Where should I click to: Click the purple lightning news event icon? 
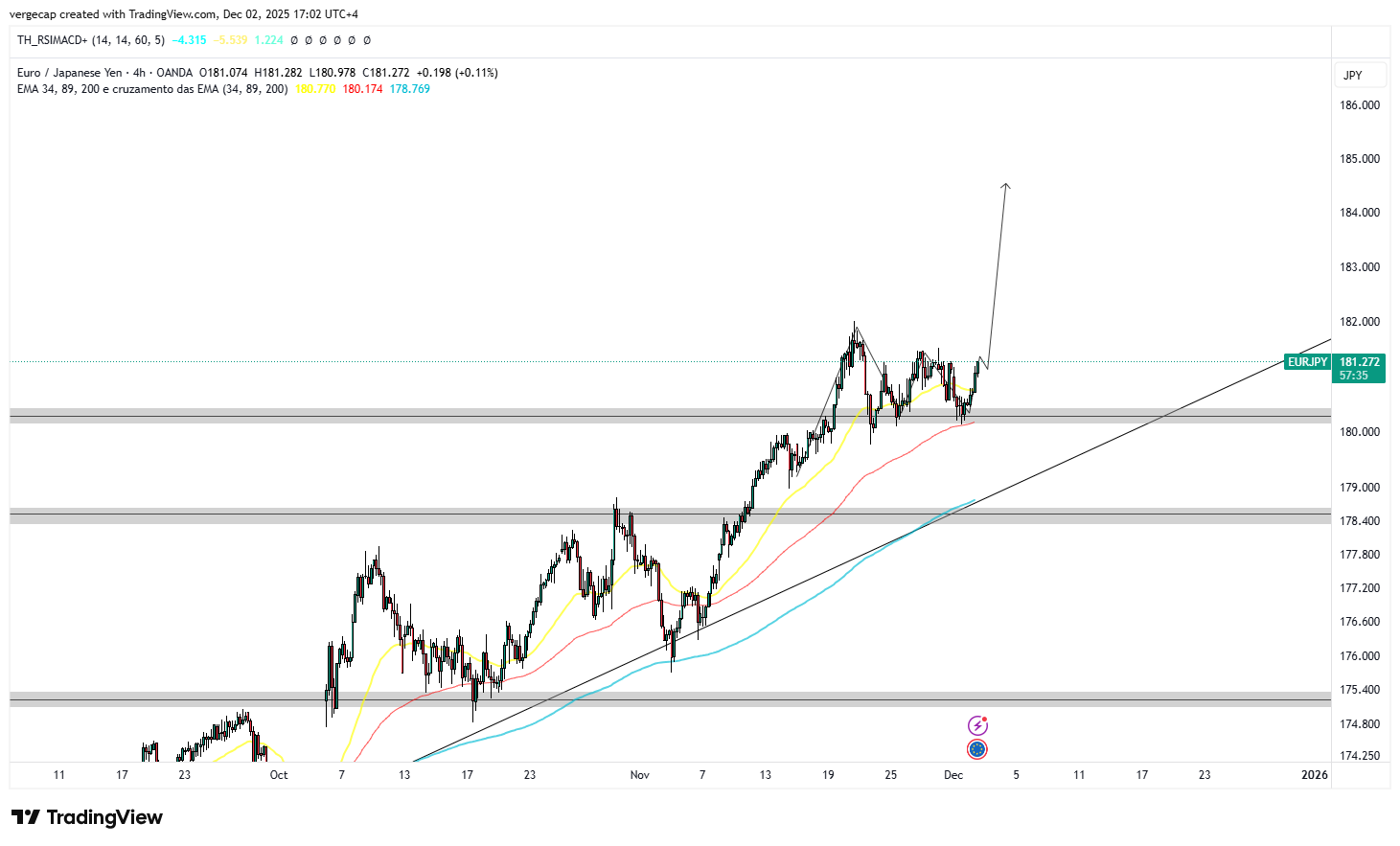(976, 723)
